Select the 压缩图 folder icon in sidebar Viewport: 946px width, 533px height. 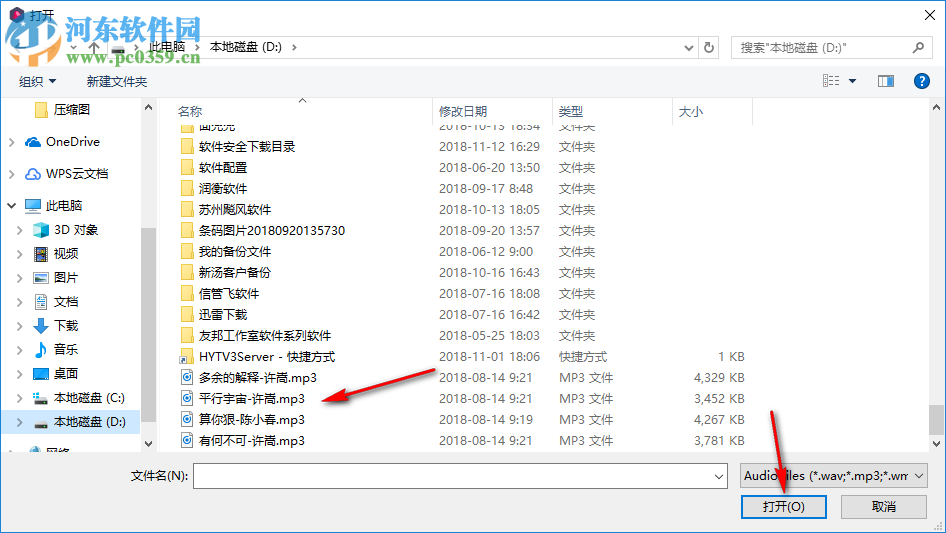coord(41,110)
